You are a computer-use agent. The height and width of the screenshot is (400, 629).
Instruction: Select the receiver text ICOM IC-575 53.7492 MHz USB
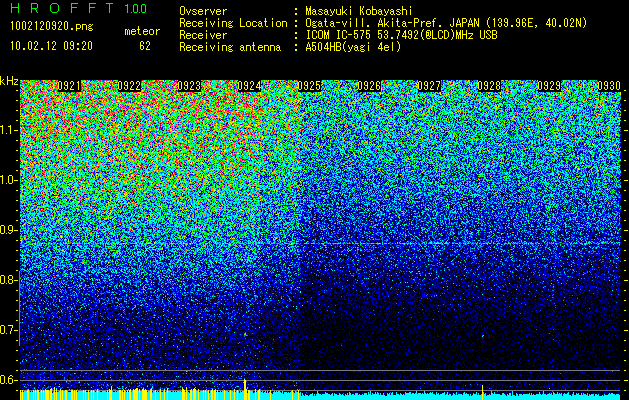coord(401,35)
